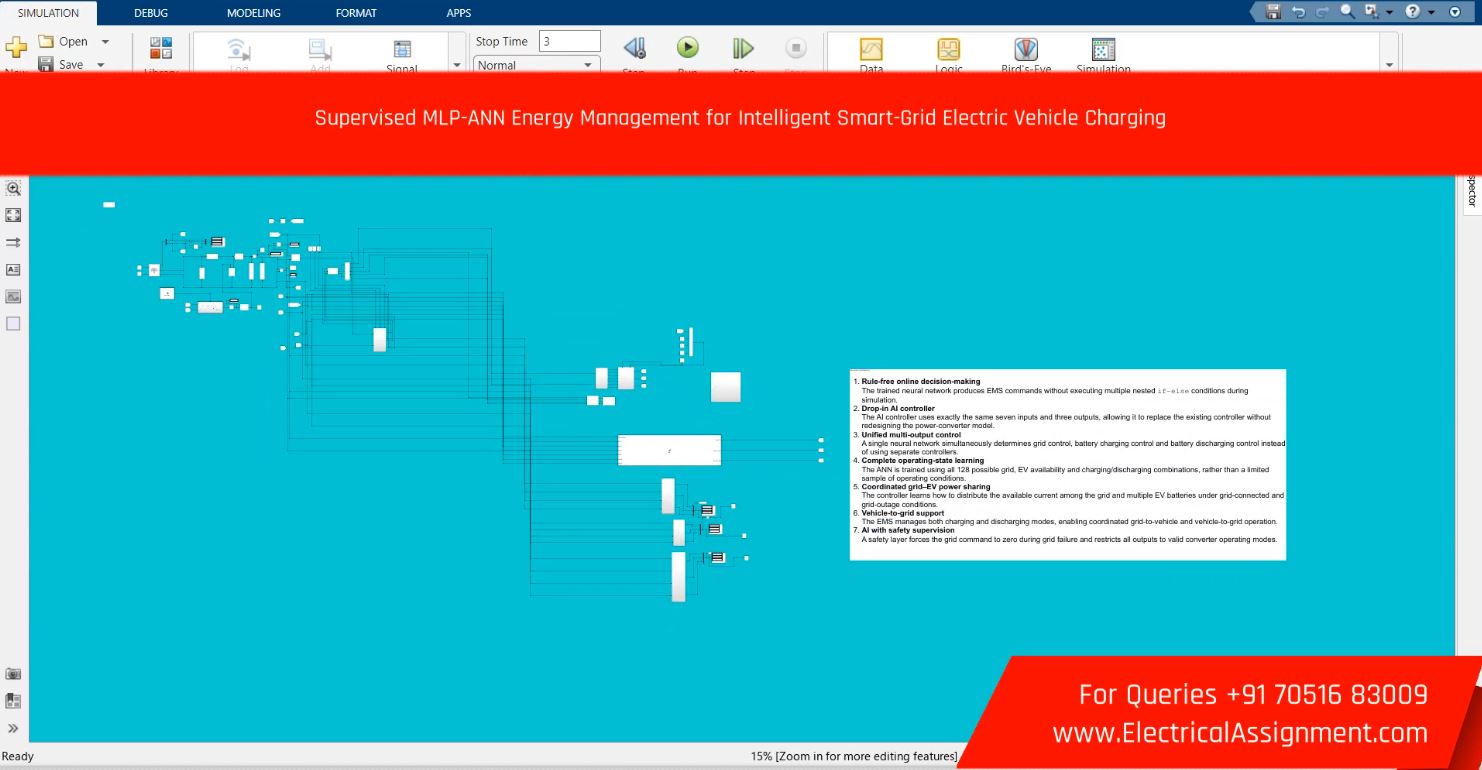Switch to the APPS tab
This screenshot has width=1482, height=770.
pos(459,13)
